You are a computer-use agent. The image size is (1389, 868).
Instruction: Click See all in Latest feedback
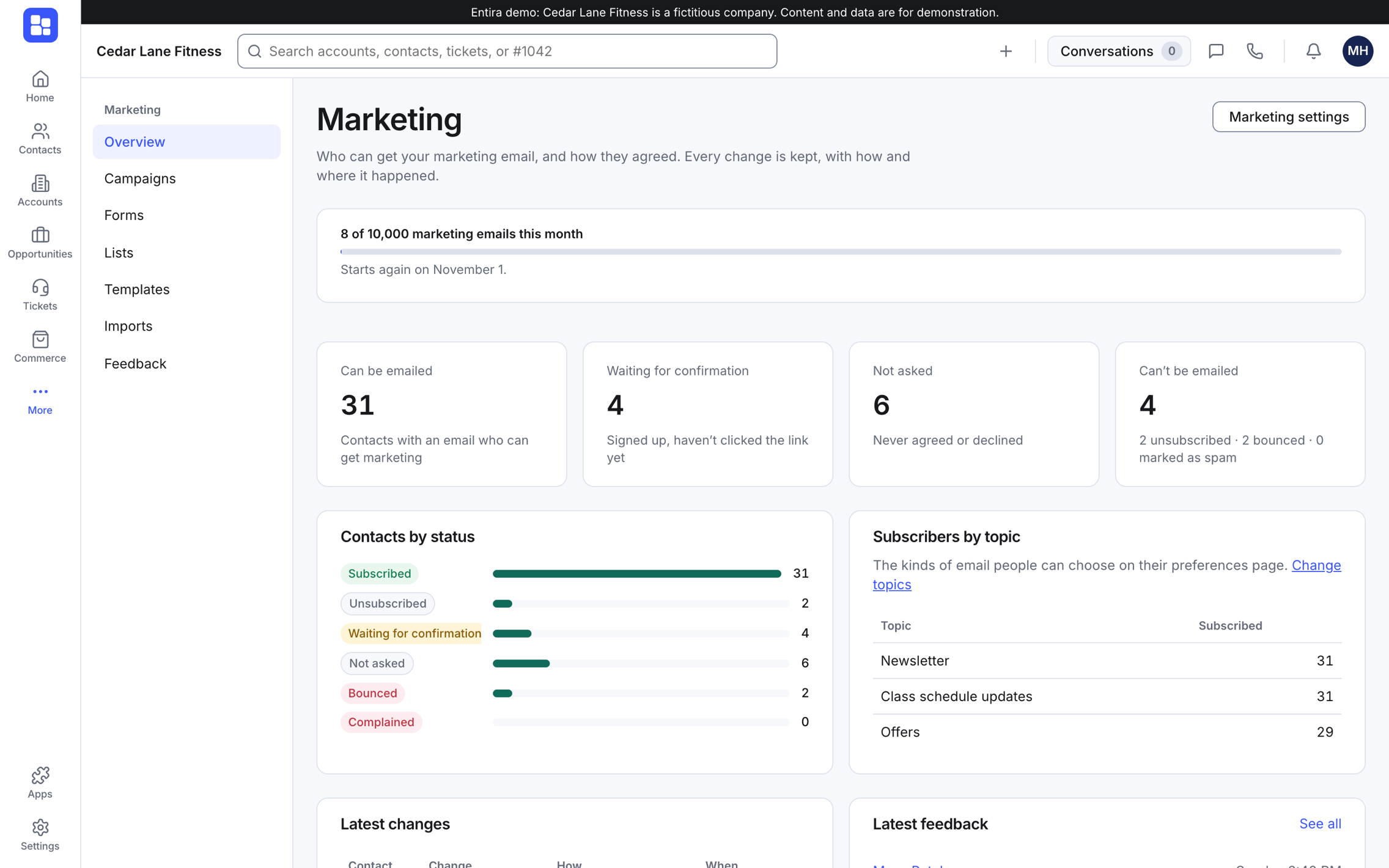point(1320,823)
